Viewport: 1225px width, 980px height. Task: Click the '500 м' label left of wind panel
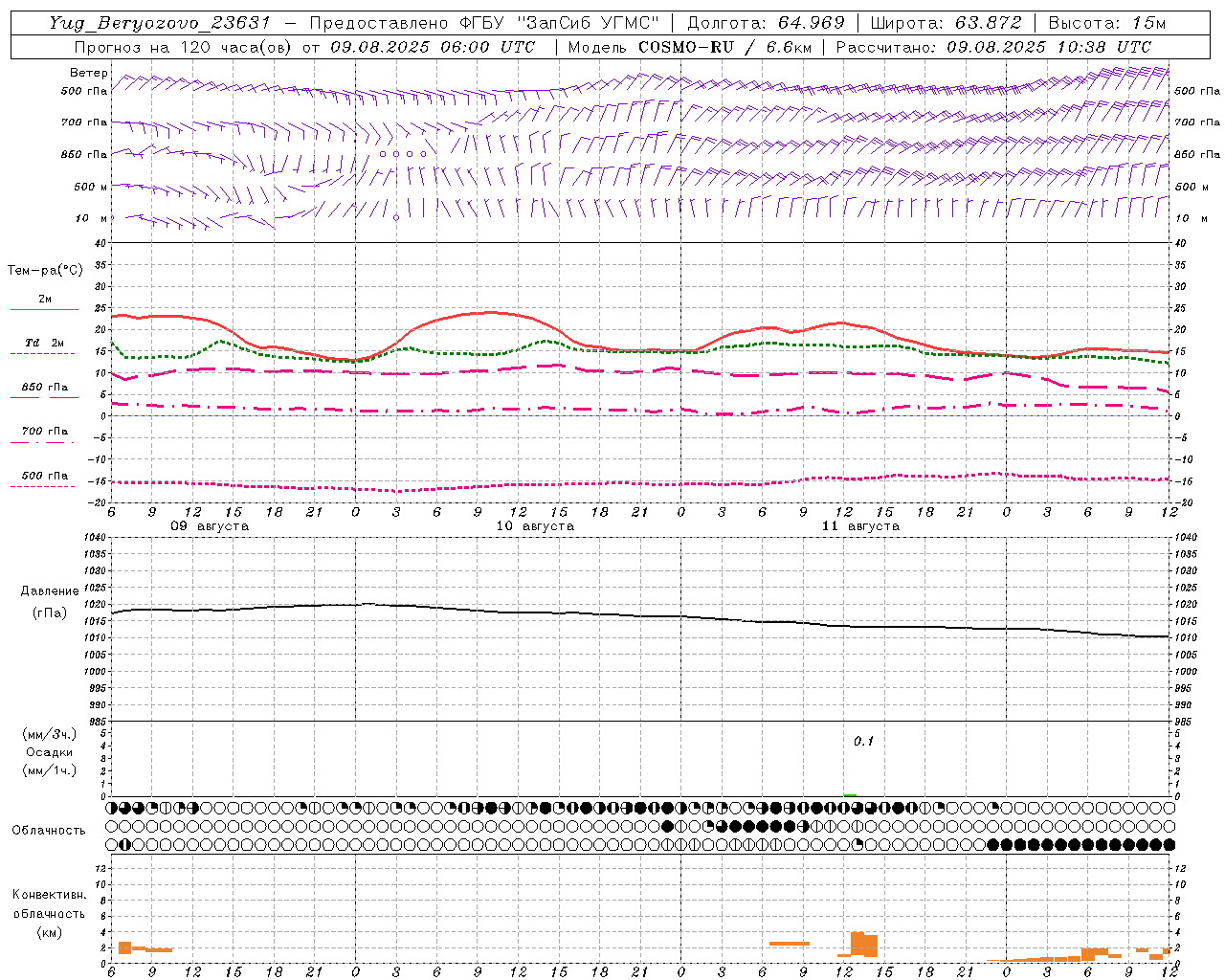[91, 187]
